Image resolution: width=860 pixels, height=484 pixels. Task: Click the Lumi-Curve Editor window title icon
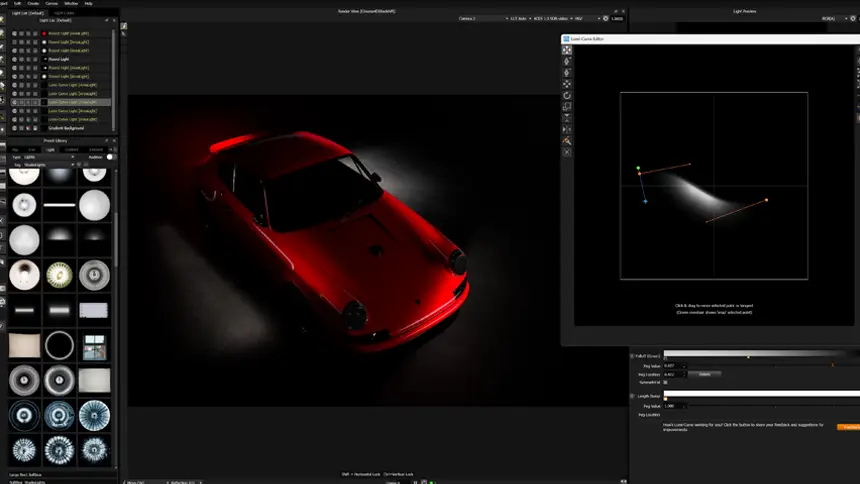point(566,39)
